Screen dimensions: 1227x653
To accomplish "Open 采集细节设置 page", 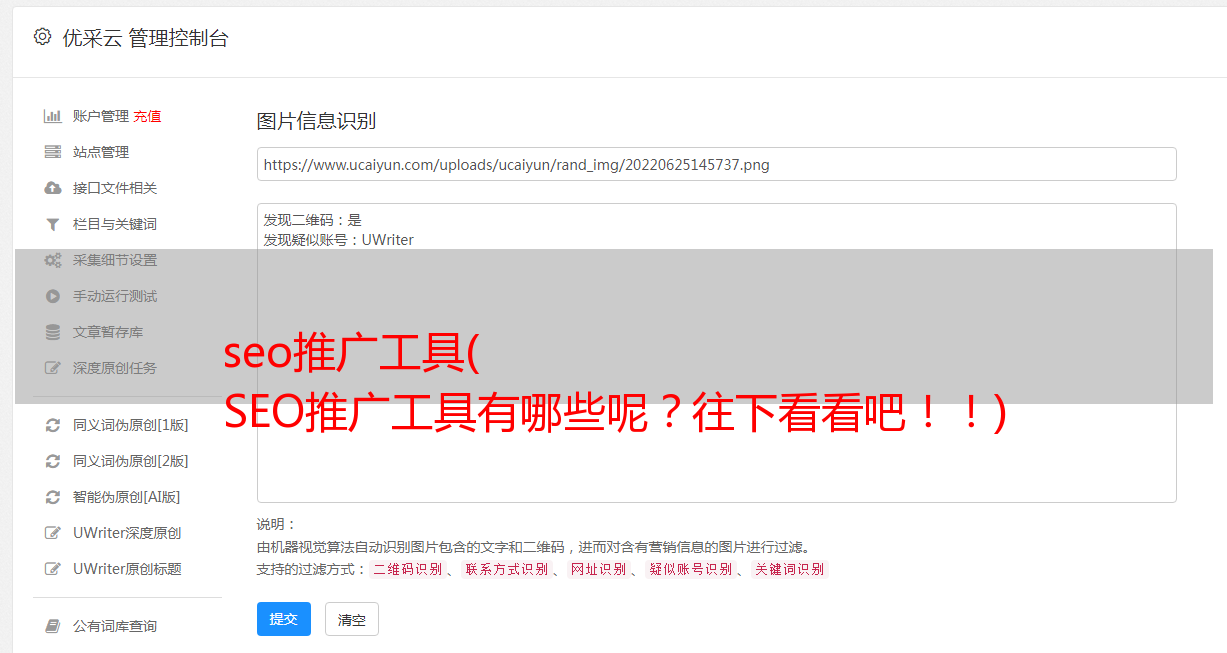I will pos(115,260).
